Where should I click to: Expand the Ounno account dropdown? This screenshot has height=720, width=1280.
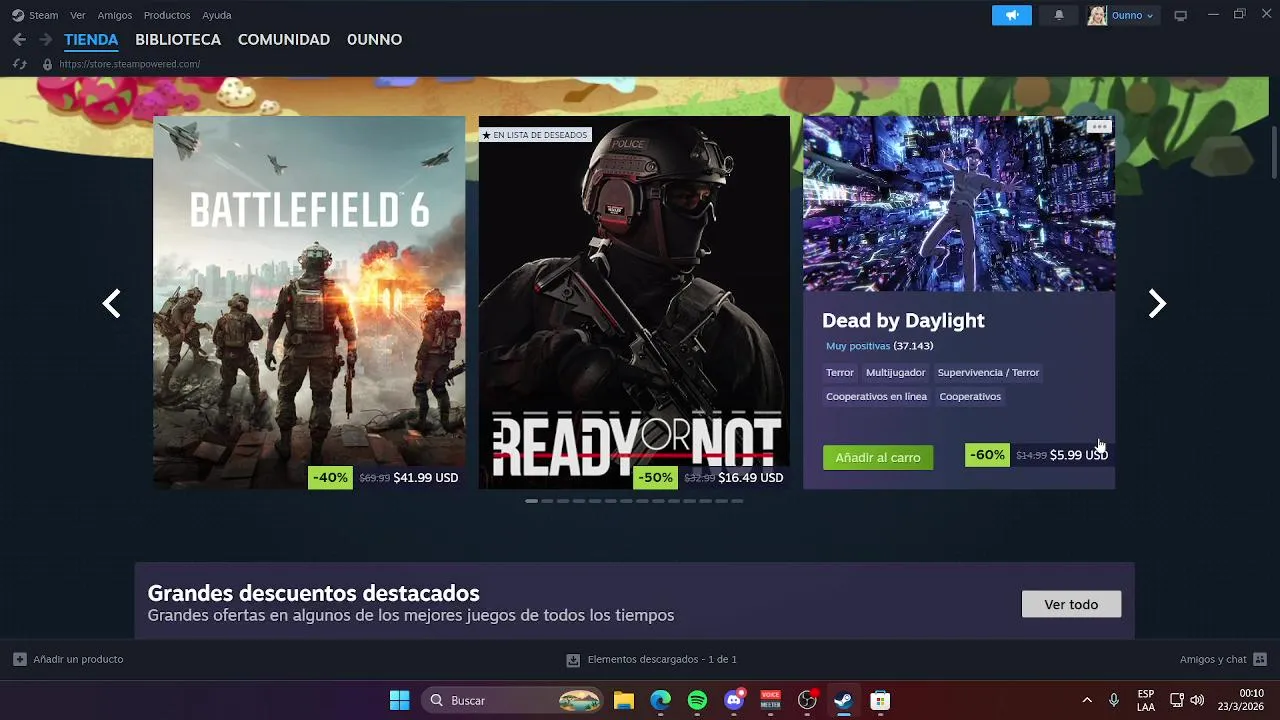point(1133,15)
